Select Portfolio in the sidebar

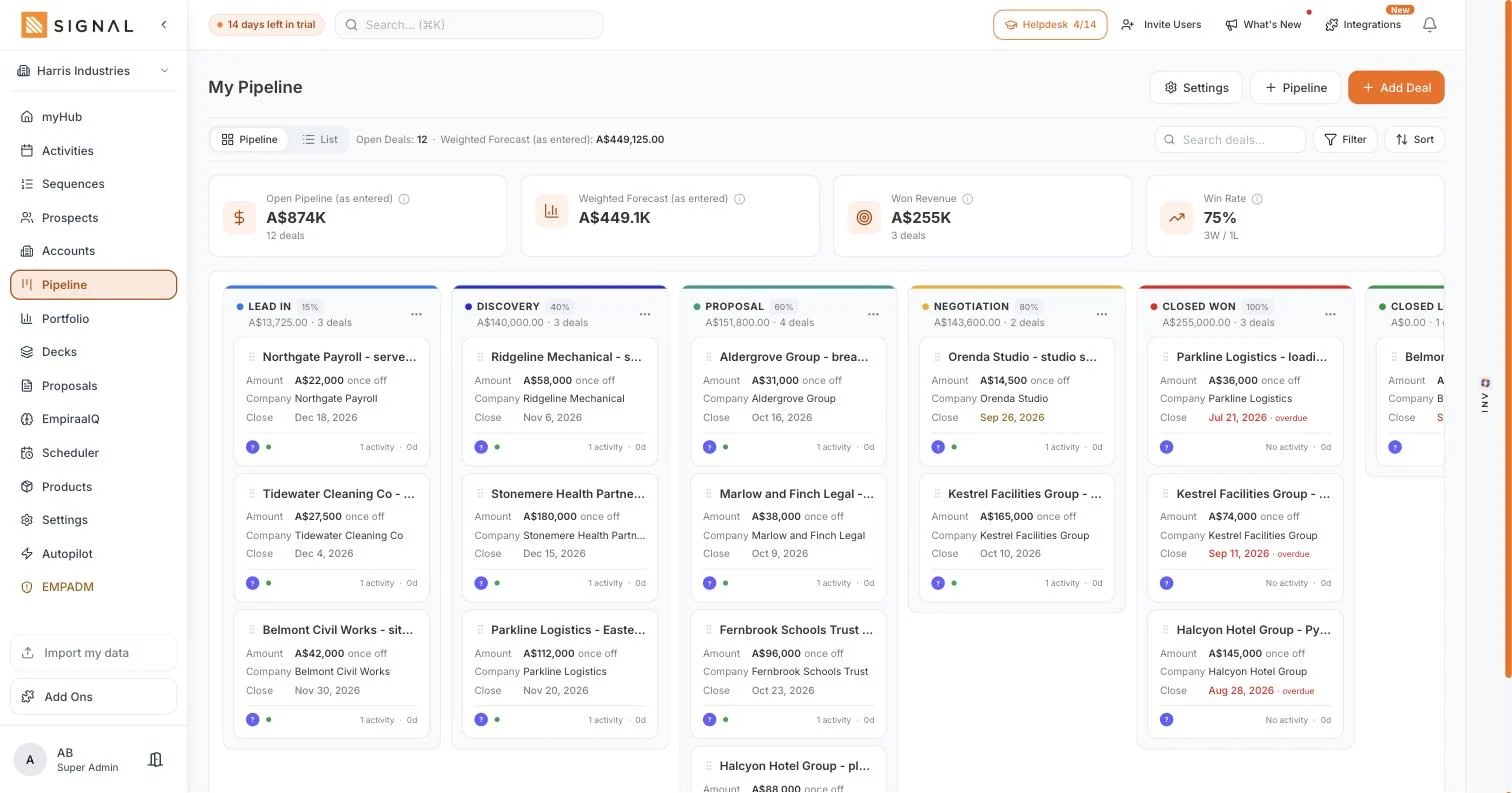[94, 319]
